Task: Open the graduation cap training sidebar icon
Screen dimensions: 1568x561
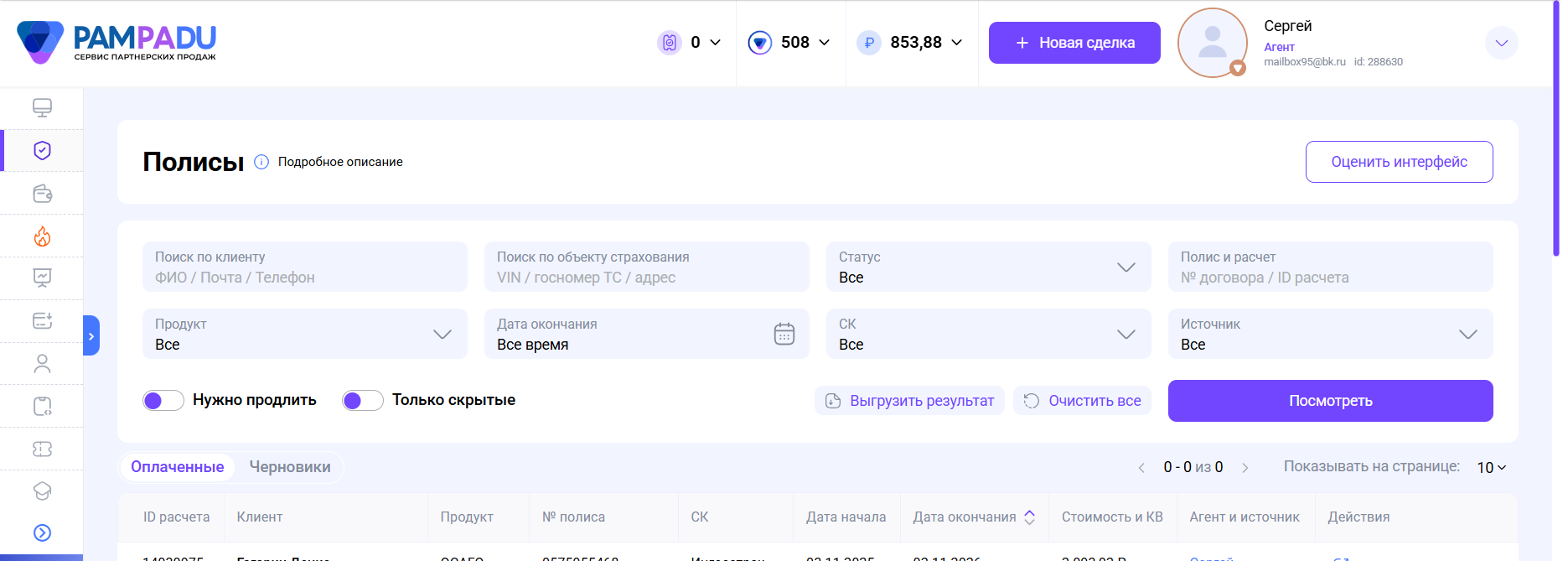Action: coord(42,491)
